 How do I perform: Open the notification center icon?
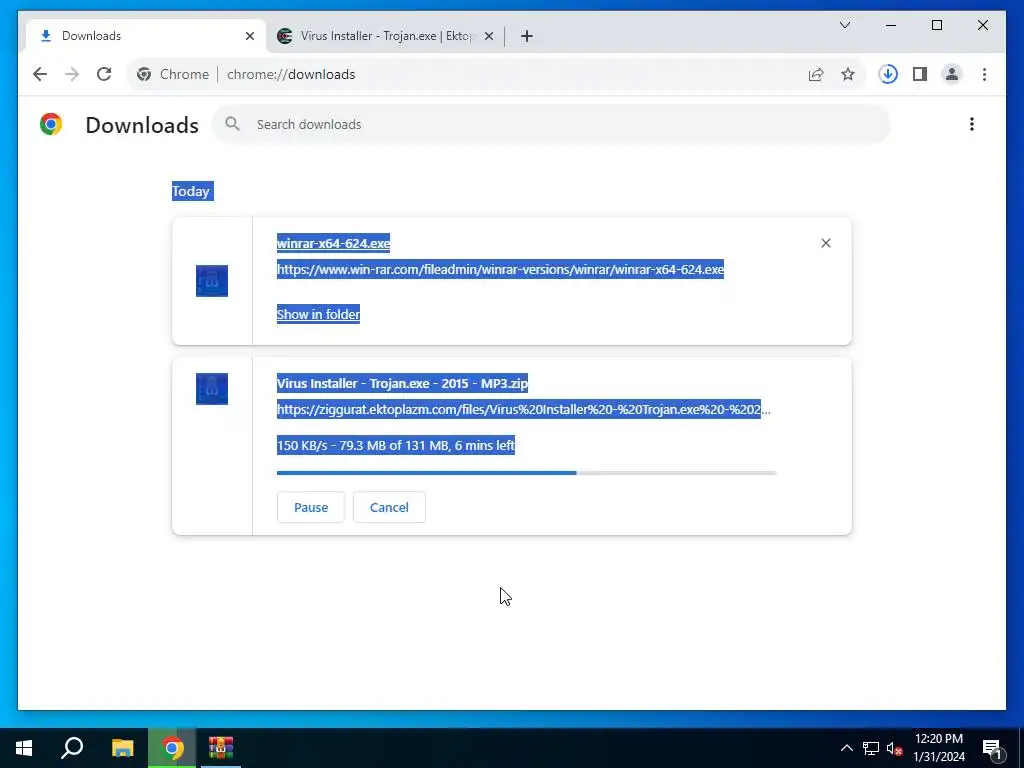click(x=992, y=748)
